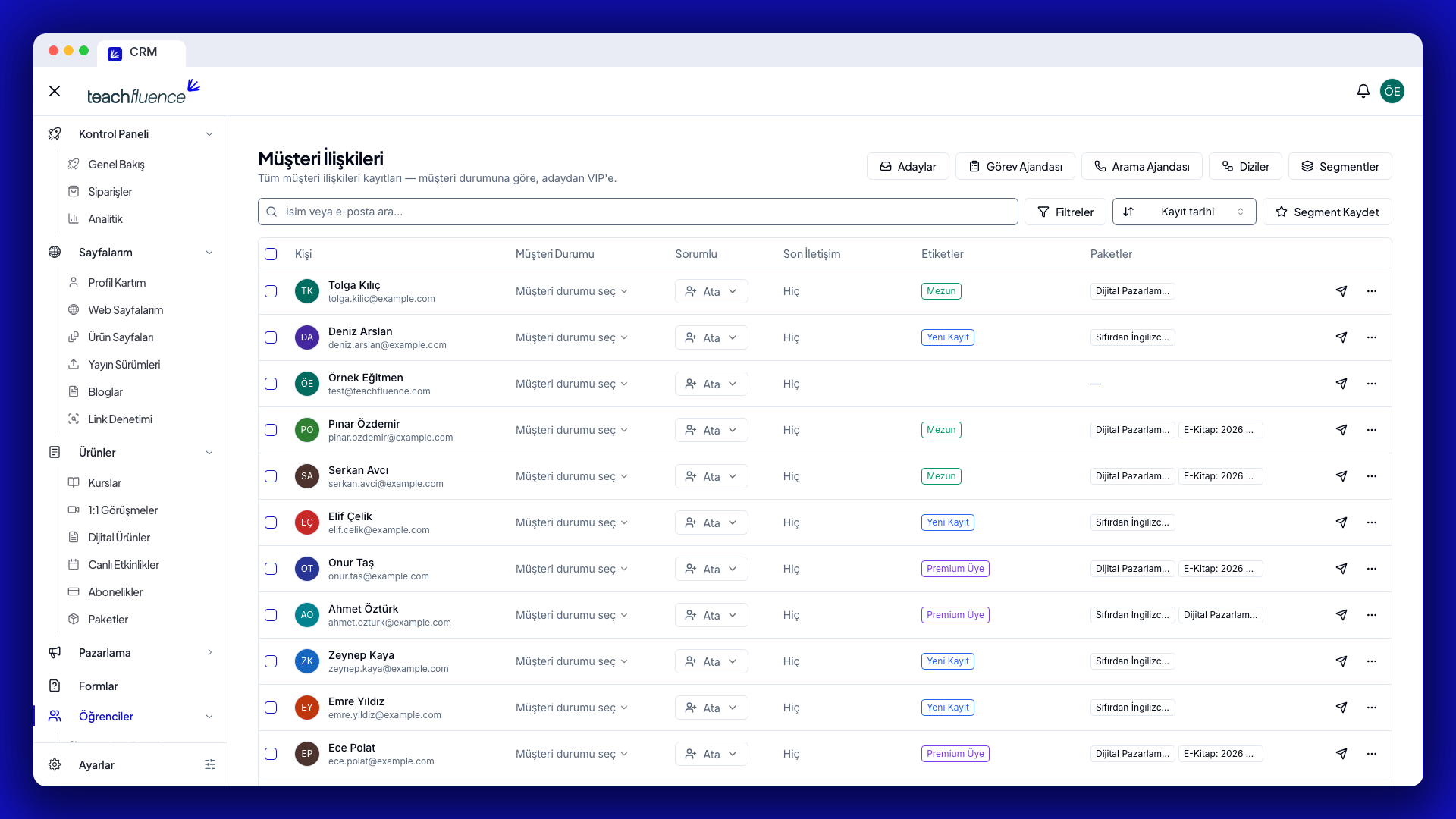Toggle the select-all checkbox in header
Screen dimensions: 1456x819
coord(271,254)
